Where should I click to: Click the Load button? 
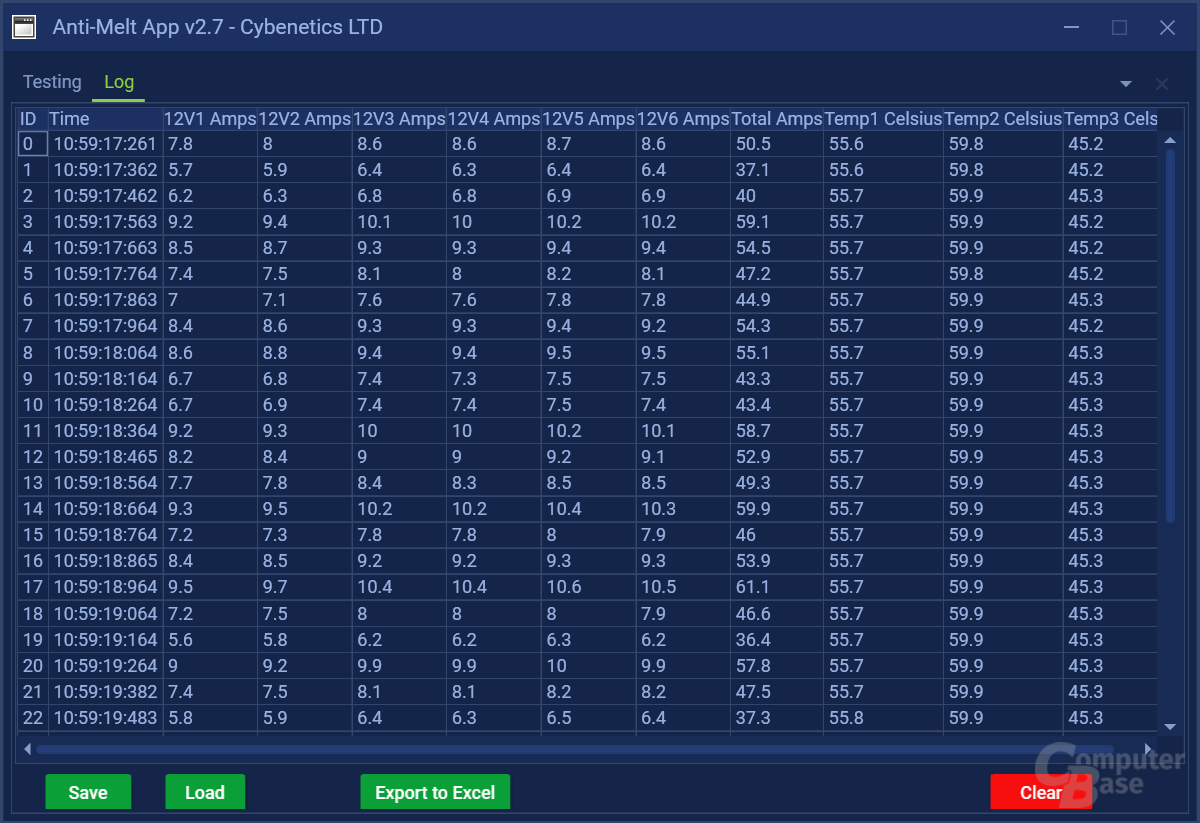[205, 792]
